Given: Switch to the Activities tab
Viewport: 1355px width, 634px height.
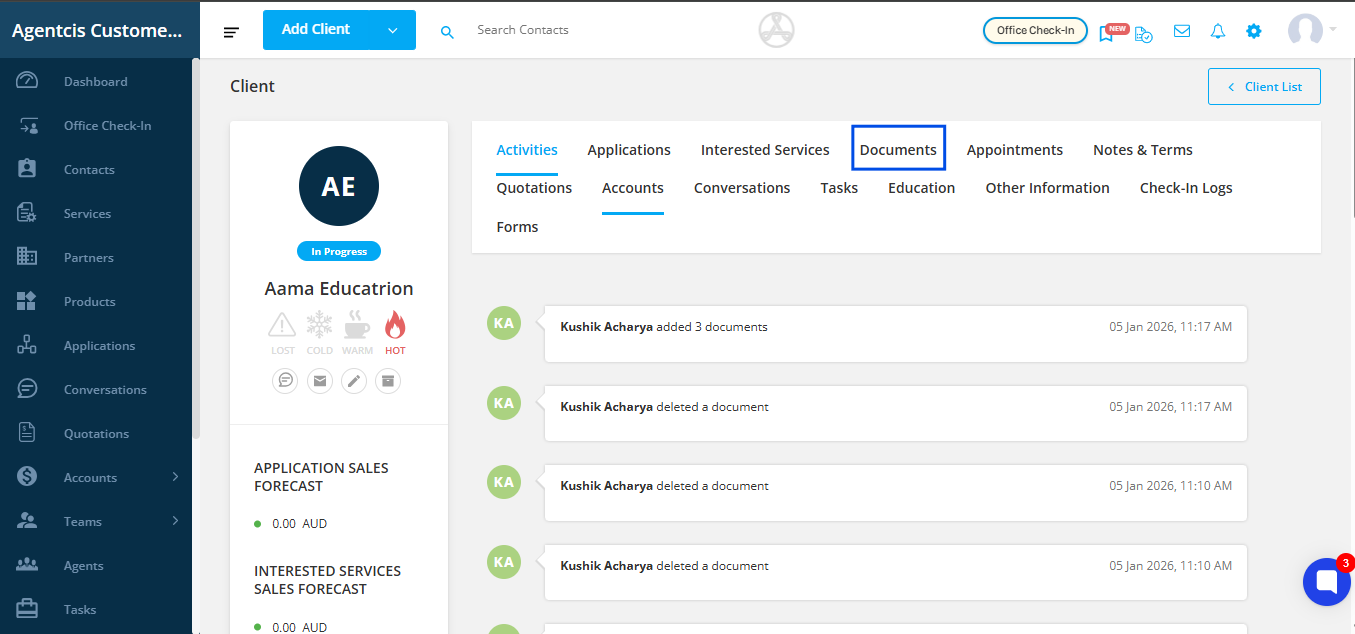Looking at the screenshot, I should pos(527,150).
